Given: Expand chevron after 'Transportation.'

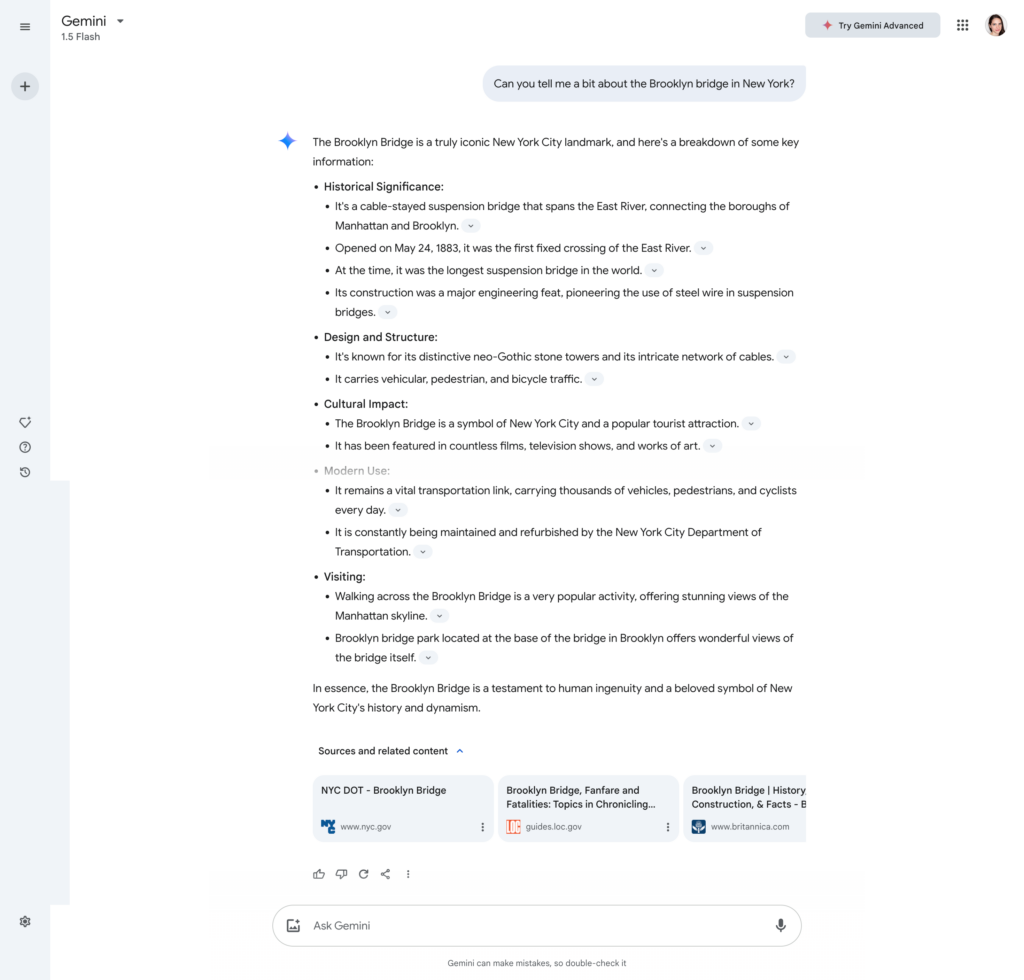Looking at the screenshot, I should 423,552.
